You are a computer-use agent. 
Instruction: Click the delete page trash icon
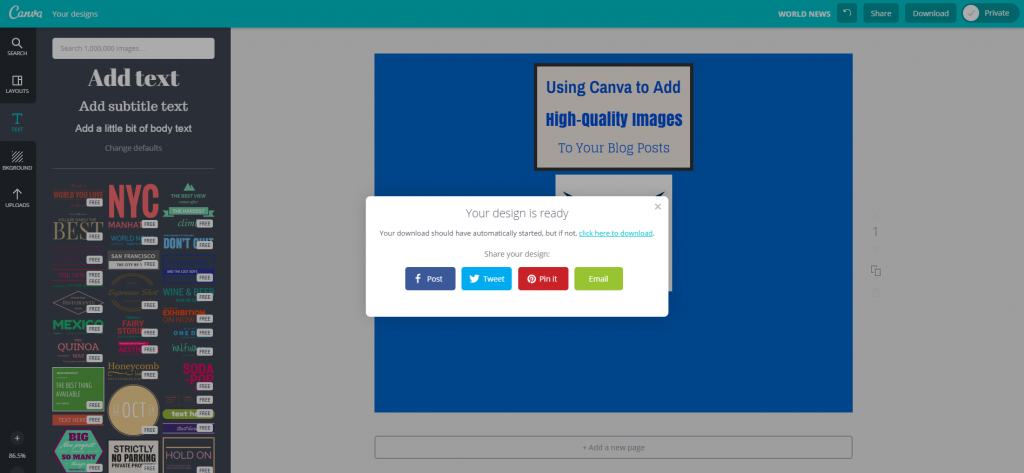(x=876, y=292)
